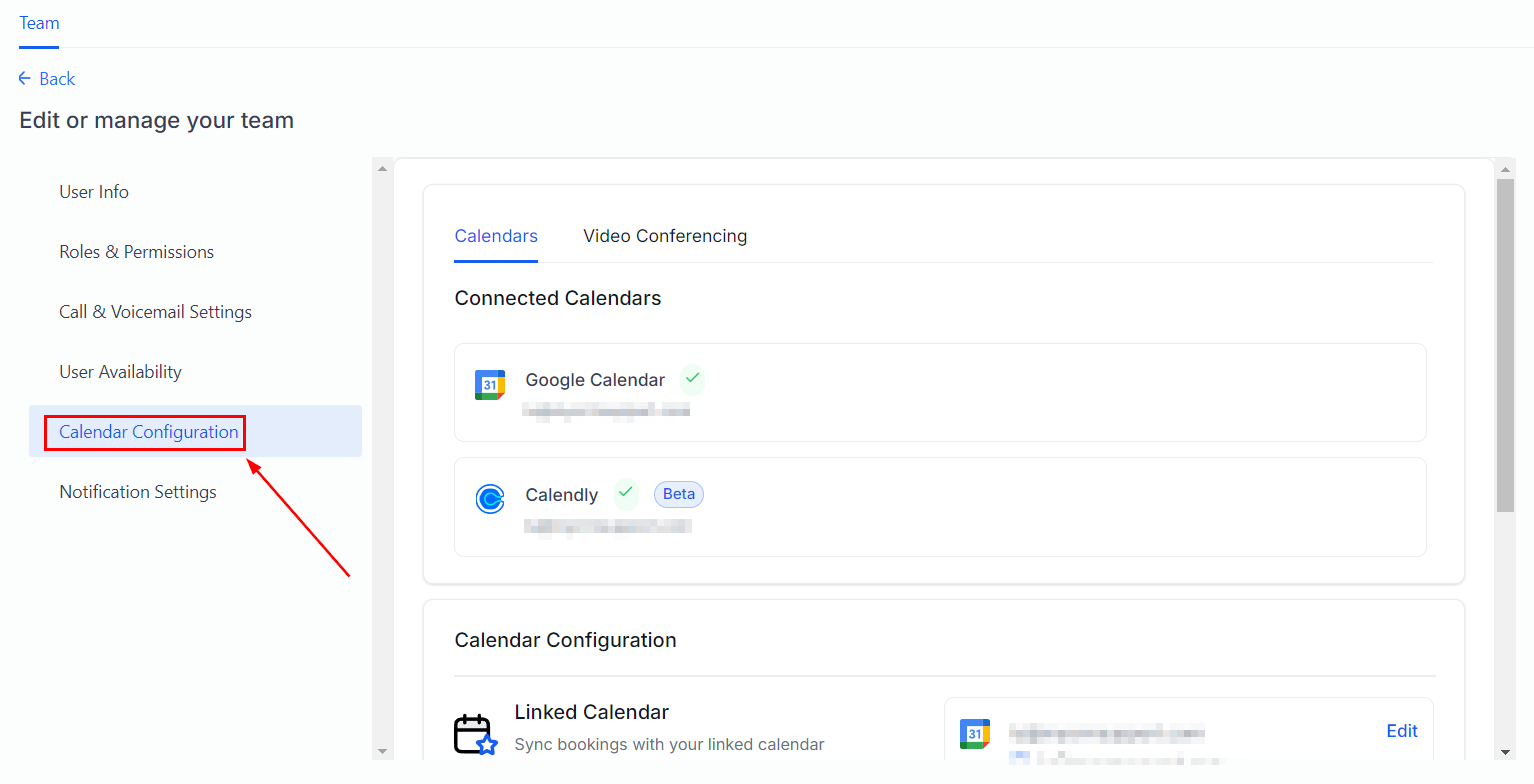Click the Google icon in linked calendar box
The height and width of the screenshot is (784, 1534).
(x=975, y=733)
